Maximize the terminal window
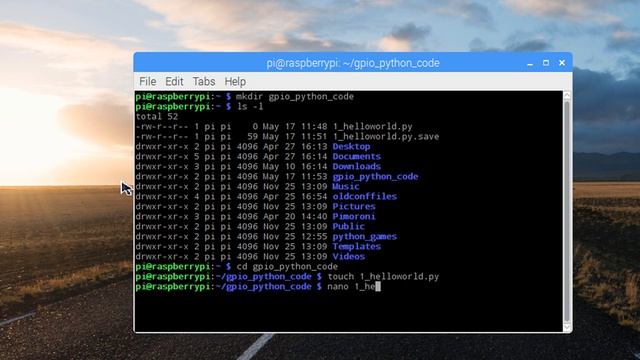This screenshot has width=640, height=360. click(x=546, y=63)
